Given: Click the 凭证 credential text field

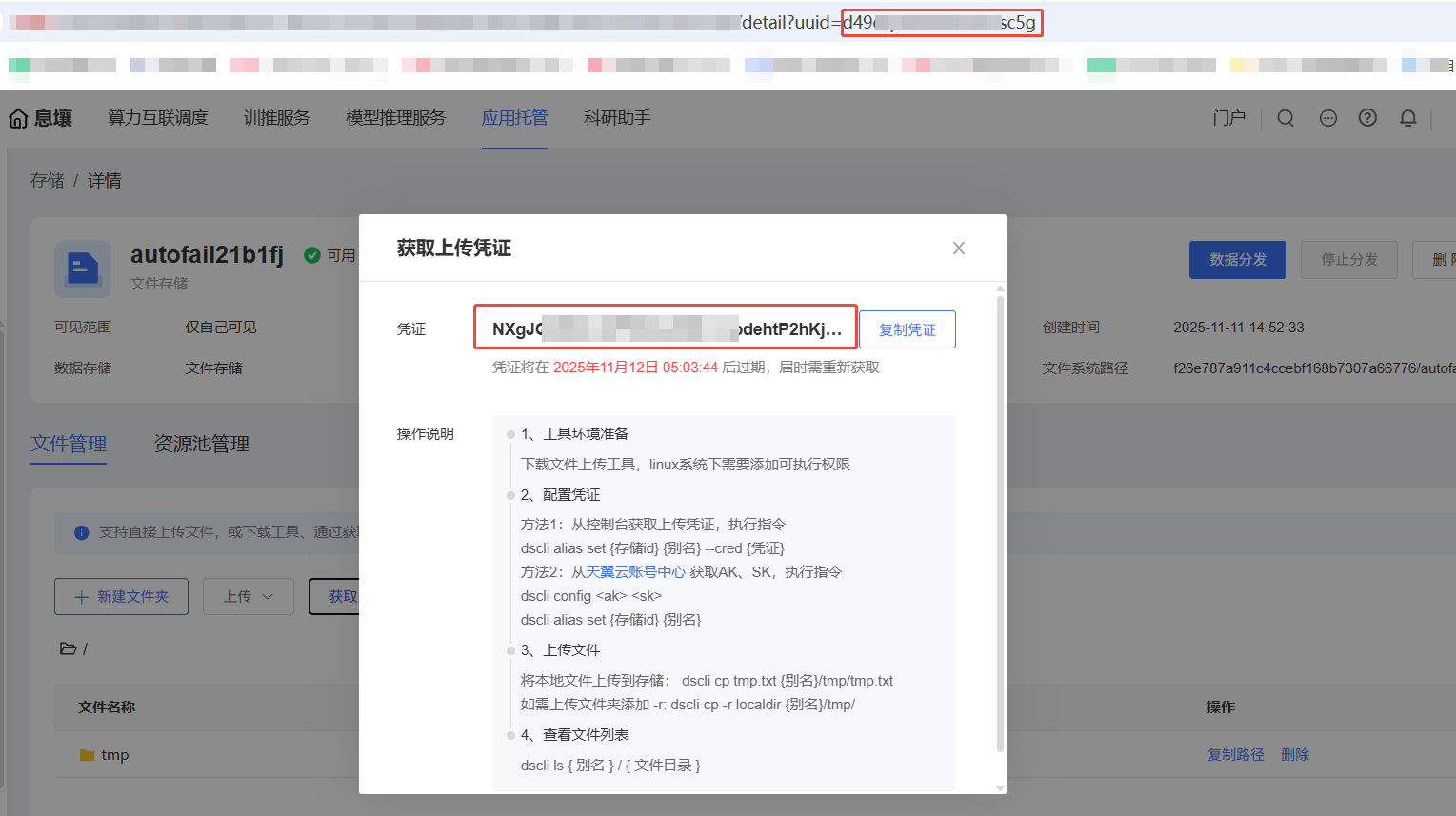Looking at the screenshot, I should pyautogui.click(x=666, y=329).
